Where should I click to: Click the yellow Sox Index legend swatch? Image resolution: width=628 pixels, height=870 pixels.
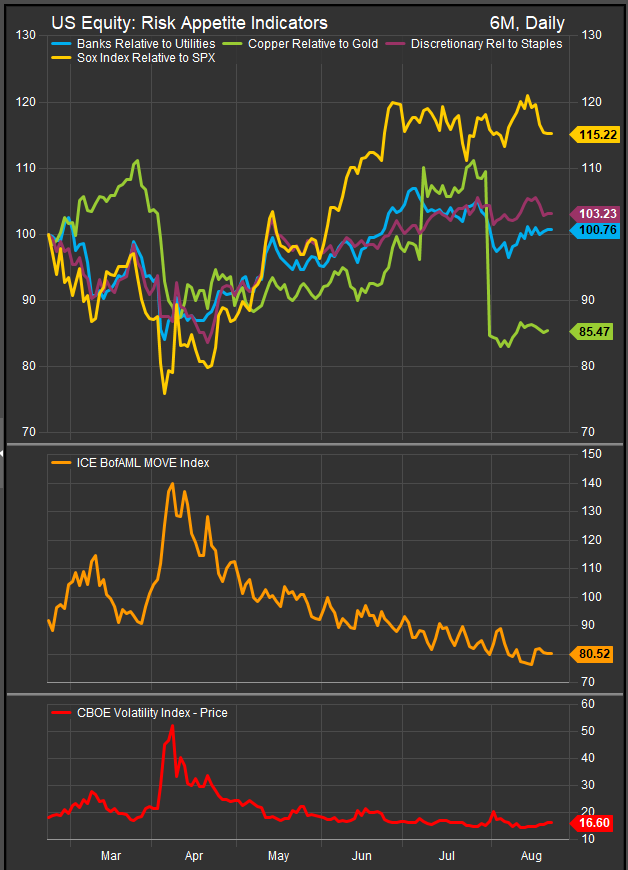[61, 60]
